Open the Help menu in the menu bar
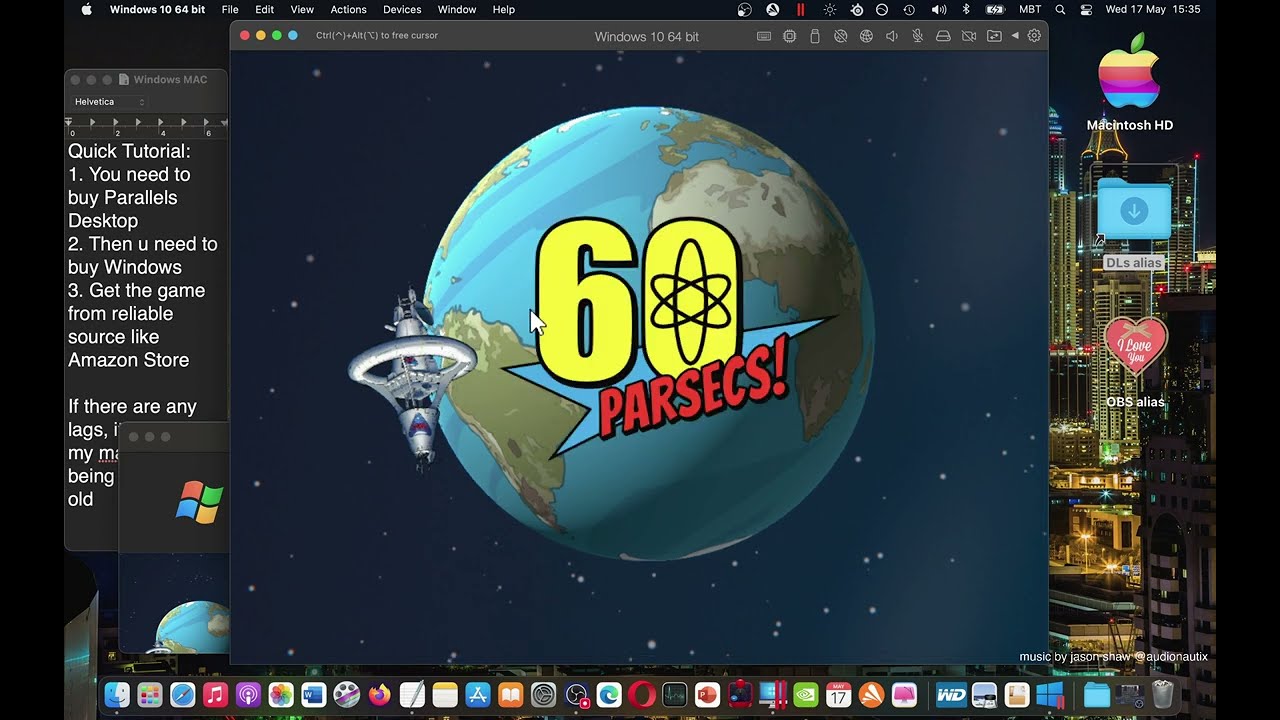The width and height of the screenshot is (1280, 720). pyautogui.click(x=504, y=9)
